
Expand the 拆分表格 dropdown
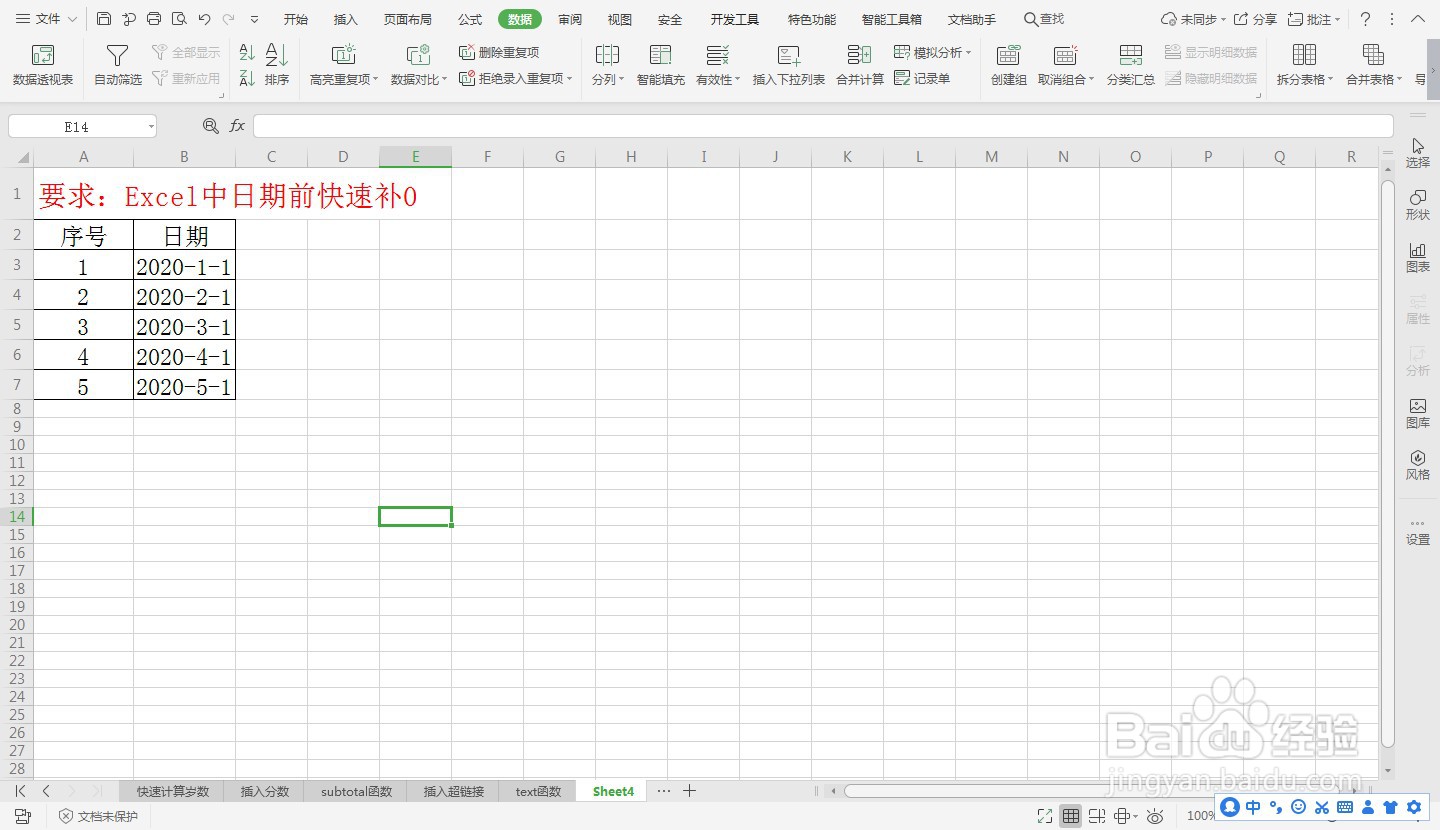point(1331,80)
